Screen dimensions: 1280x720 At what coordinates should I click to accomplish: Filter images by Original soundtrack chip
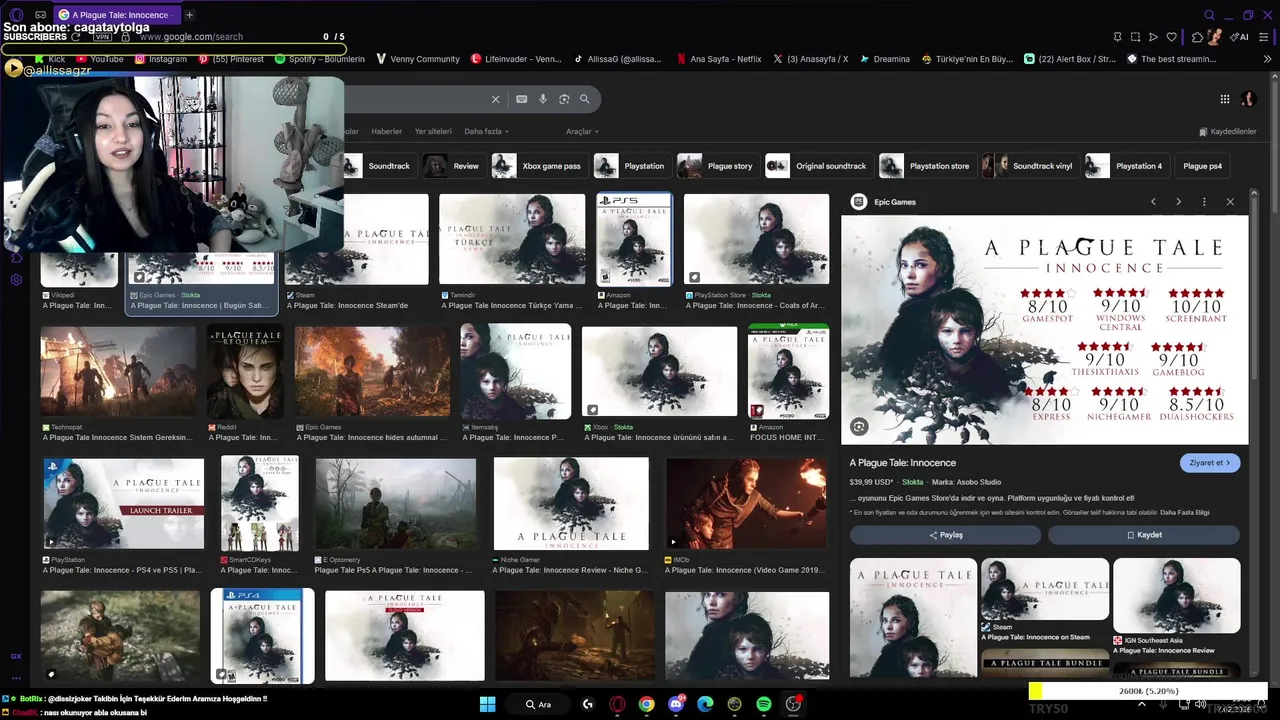[x=818, y=166]
